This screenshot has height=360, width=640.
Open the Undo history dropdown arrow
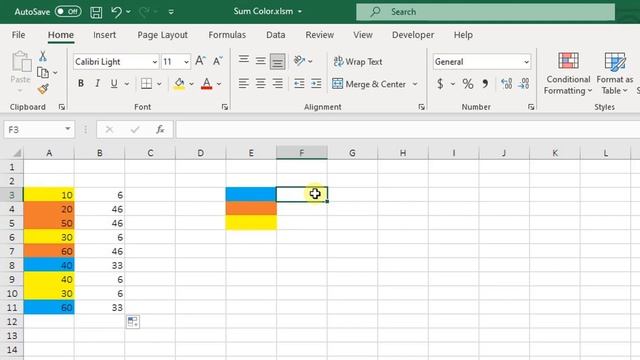click(129, 12)
